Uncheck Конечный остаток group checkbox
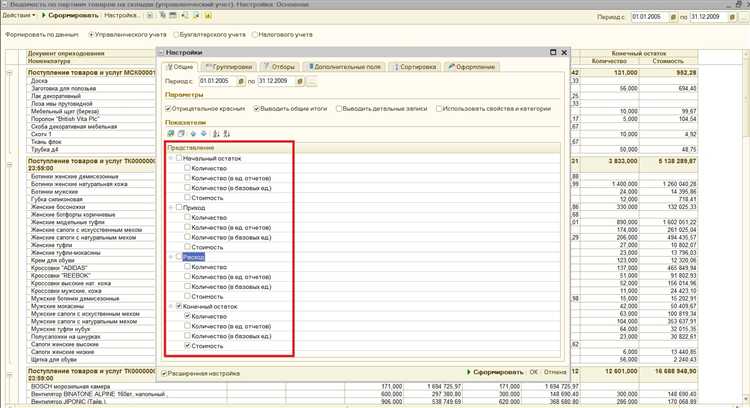 click(x=179, y=306)
